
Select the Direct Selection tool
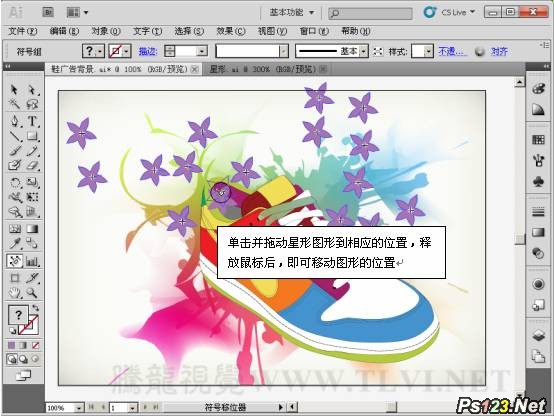pos(32,89)
